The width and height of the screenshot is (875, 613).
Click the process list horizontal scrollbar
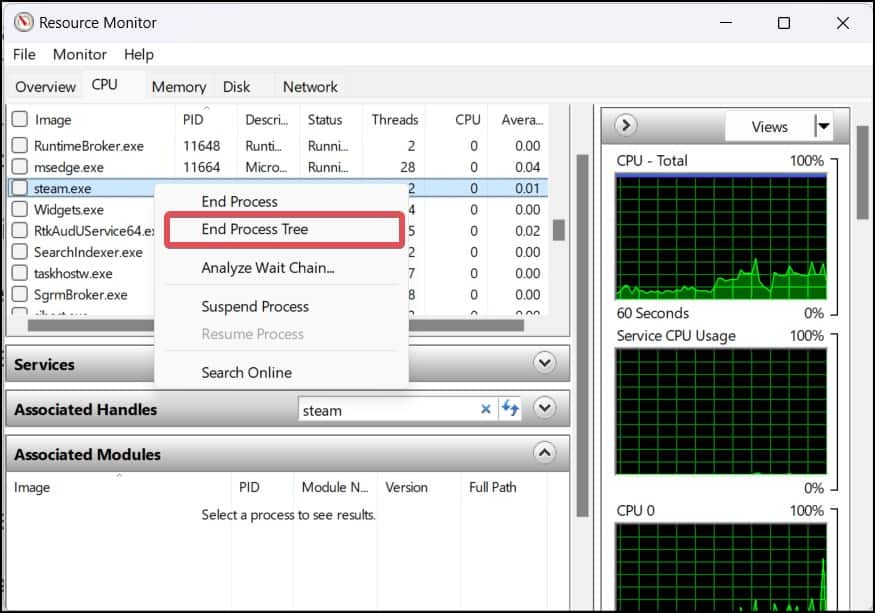276,325
